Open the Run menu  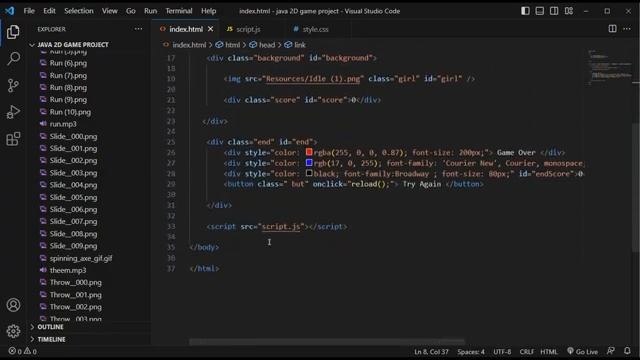pyautogui.click(x=150, y=11)
